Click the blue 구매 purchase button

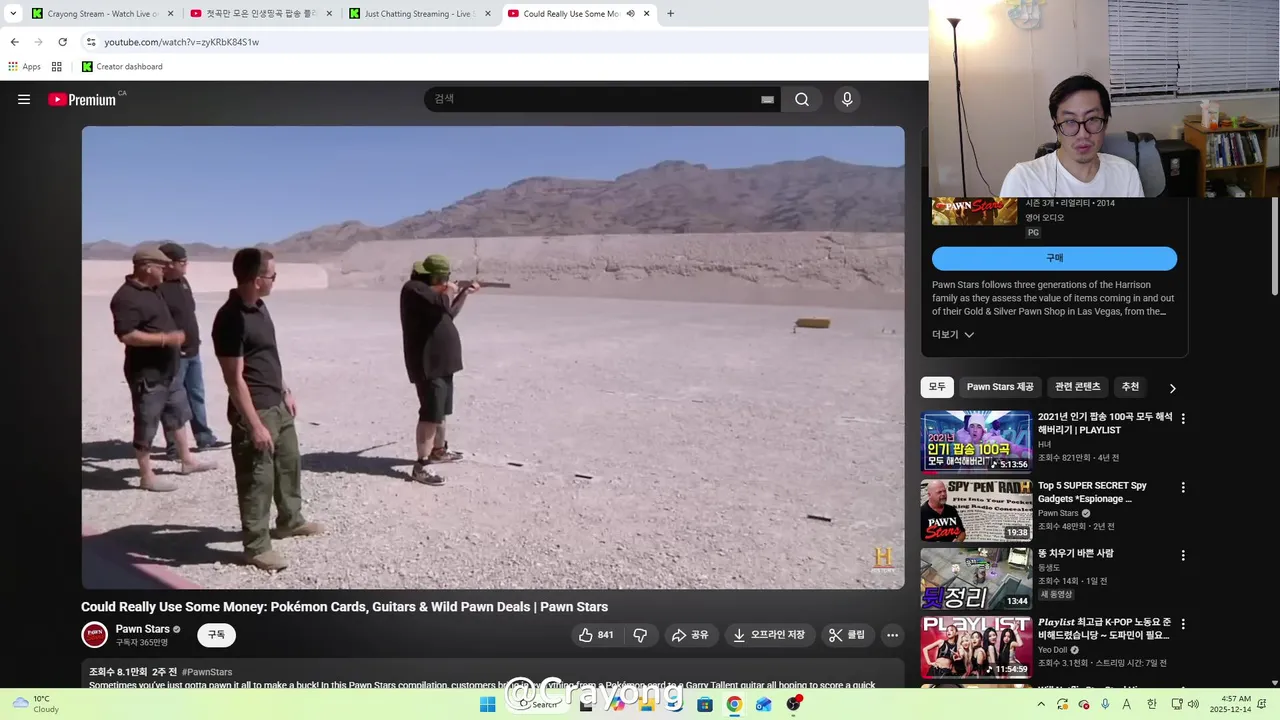click(x=1054, y=258)
